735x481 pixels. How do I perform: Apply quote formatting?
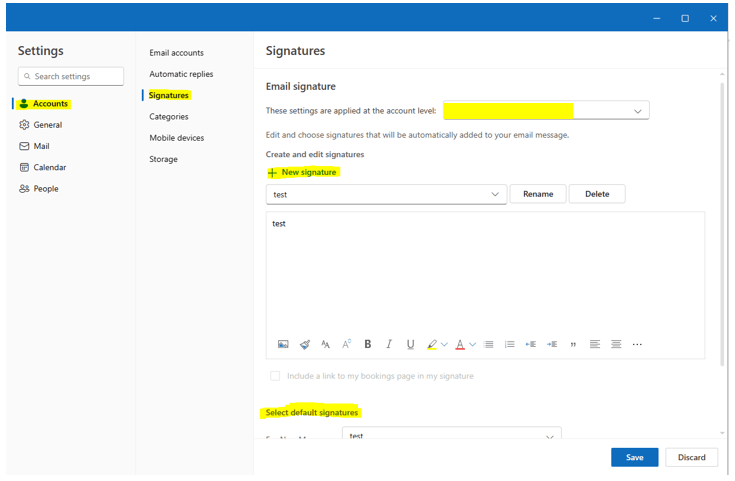[x=573, y=345]
